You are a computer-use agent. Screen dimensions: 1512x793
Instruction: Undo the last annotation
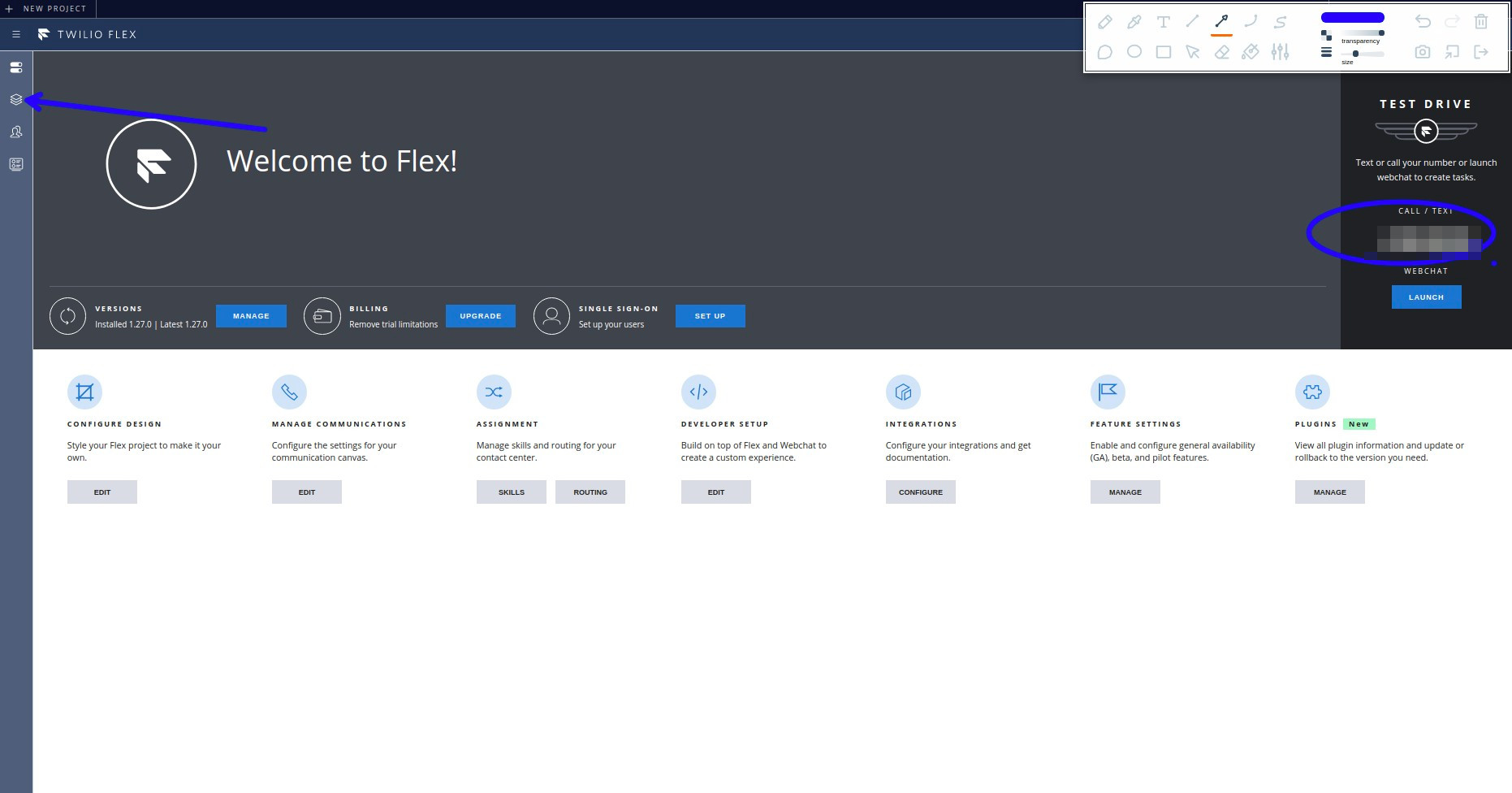[x=1423, y=22]
